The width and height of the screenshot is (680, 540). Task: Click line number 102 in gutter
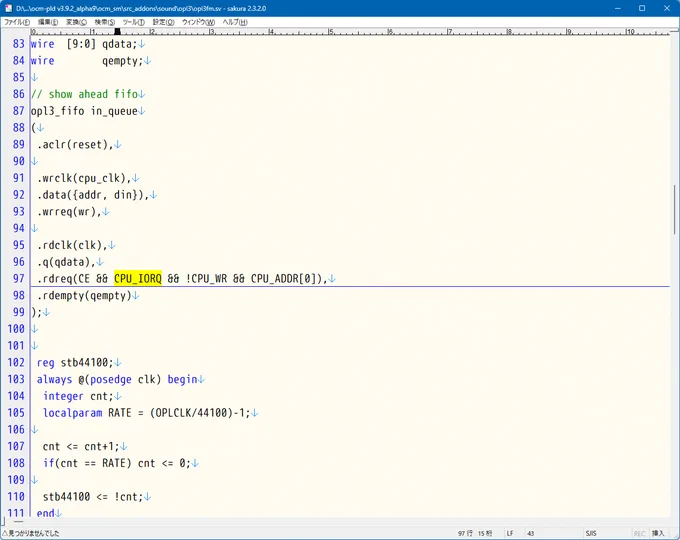16,362
